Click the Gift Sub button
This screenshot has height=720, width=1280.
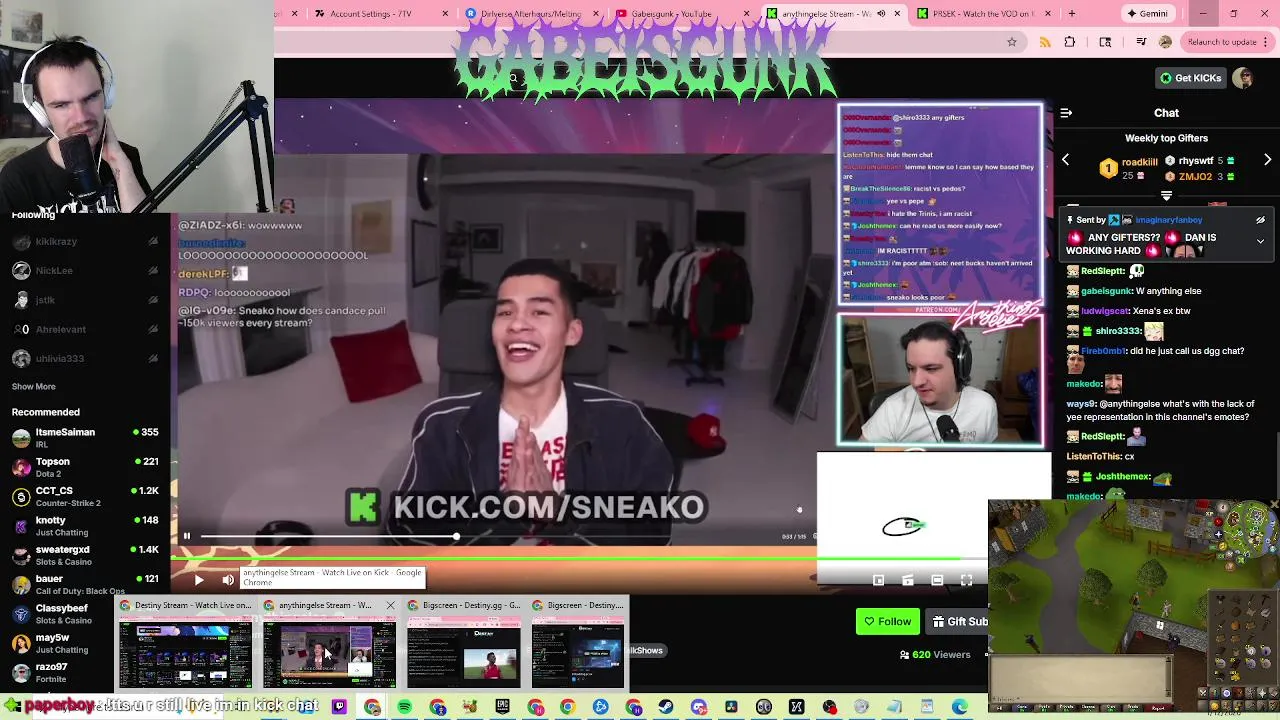coord(959,621)
